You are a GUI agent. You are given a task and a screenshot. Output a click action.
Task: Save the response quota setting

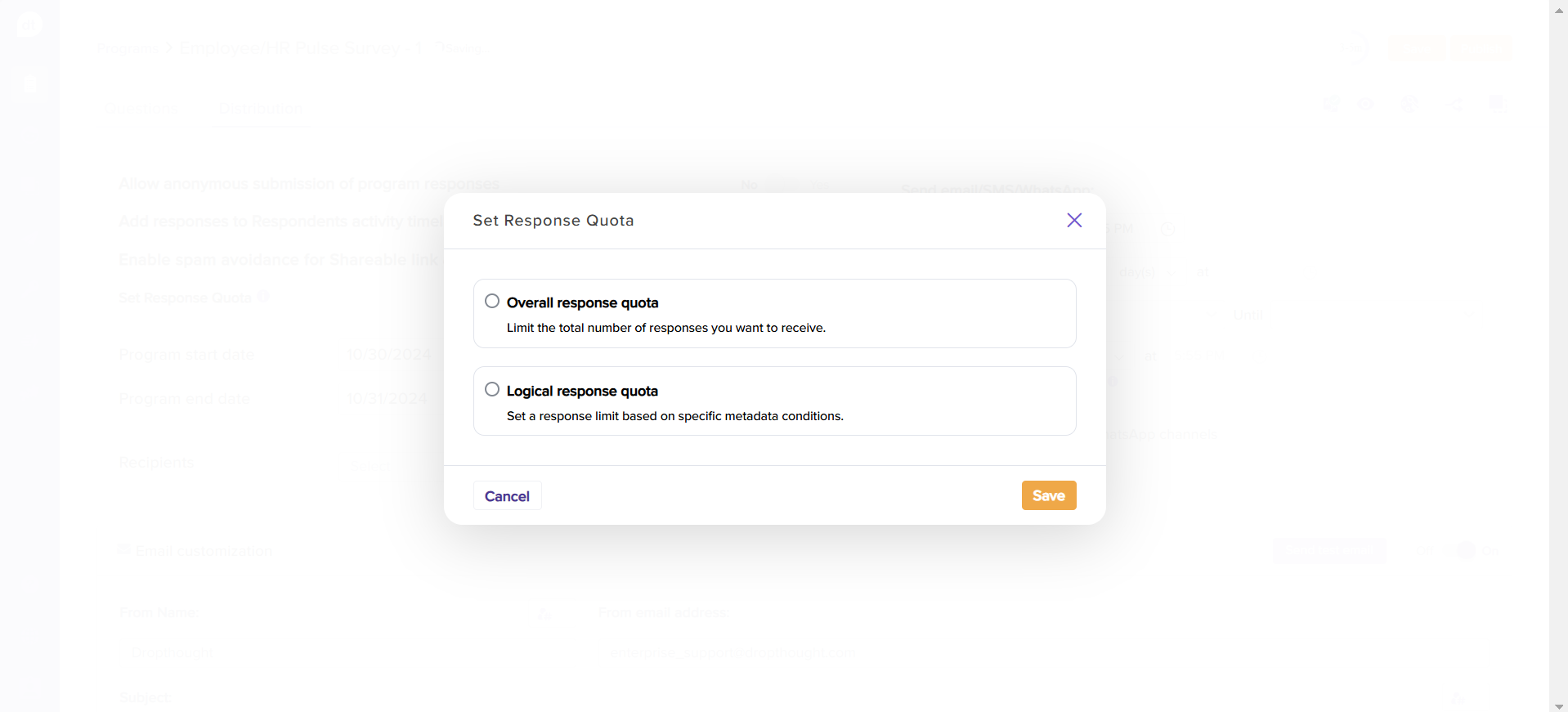coord(1048,495)
